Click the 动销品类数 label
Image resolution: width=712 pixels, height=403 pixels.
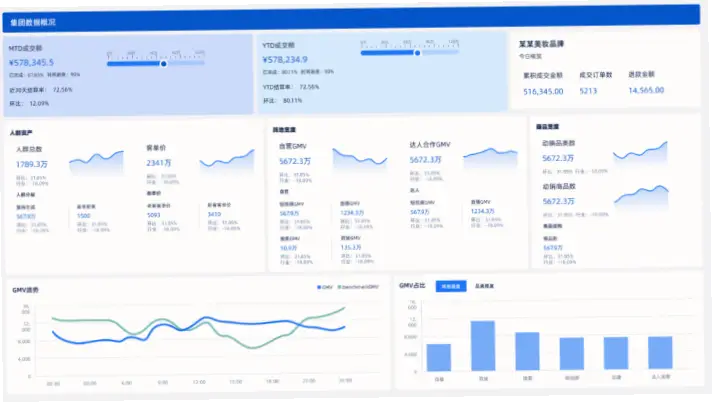click(x=559, y=143)
